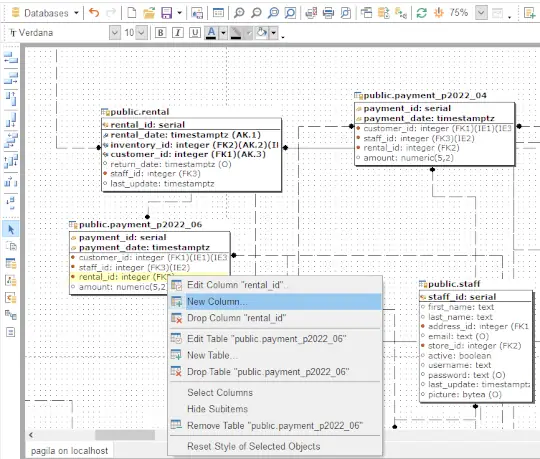The image size is (540, 459).
Task: Apply the line color swatch
Action: (236, 33)
